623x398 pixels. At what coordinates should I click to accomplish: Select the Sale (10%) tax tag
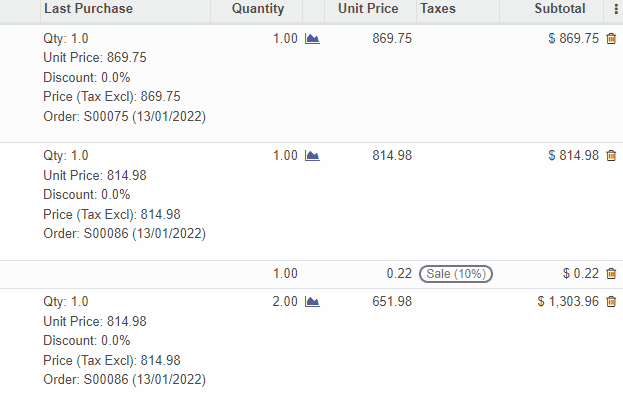456,274
